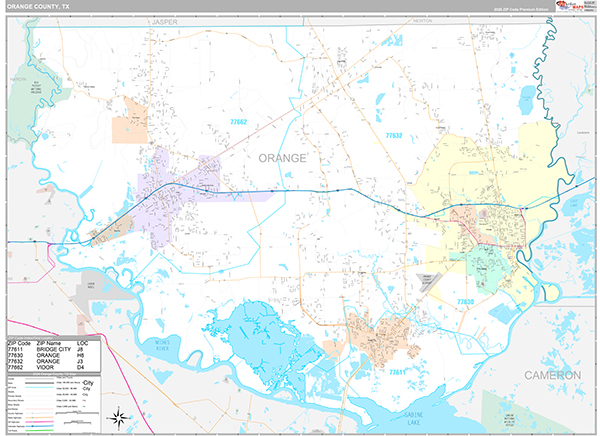Click the green Toll Roads legend line
The width and height of the screenshot is (600, 436).
click(x=39, y=430)
